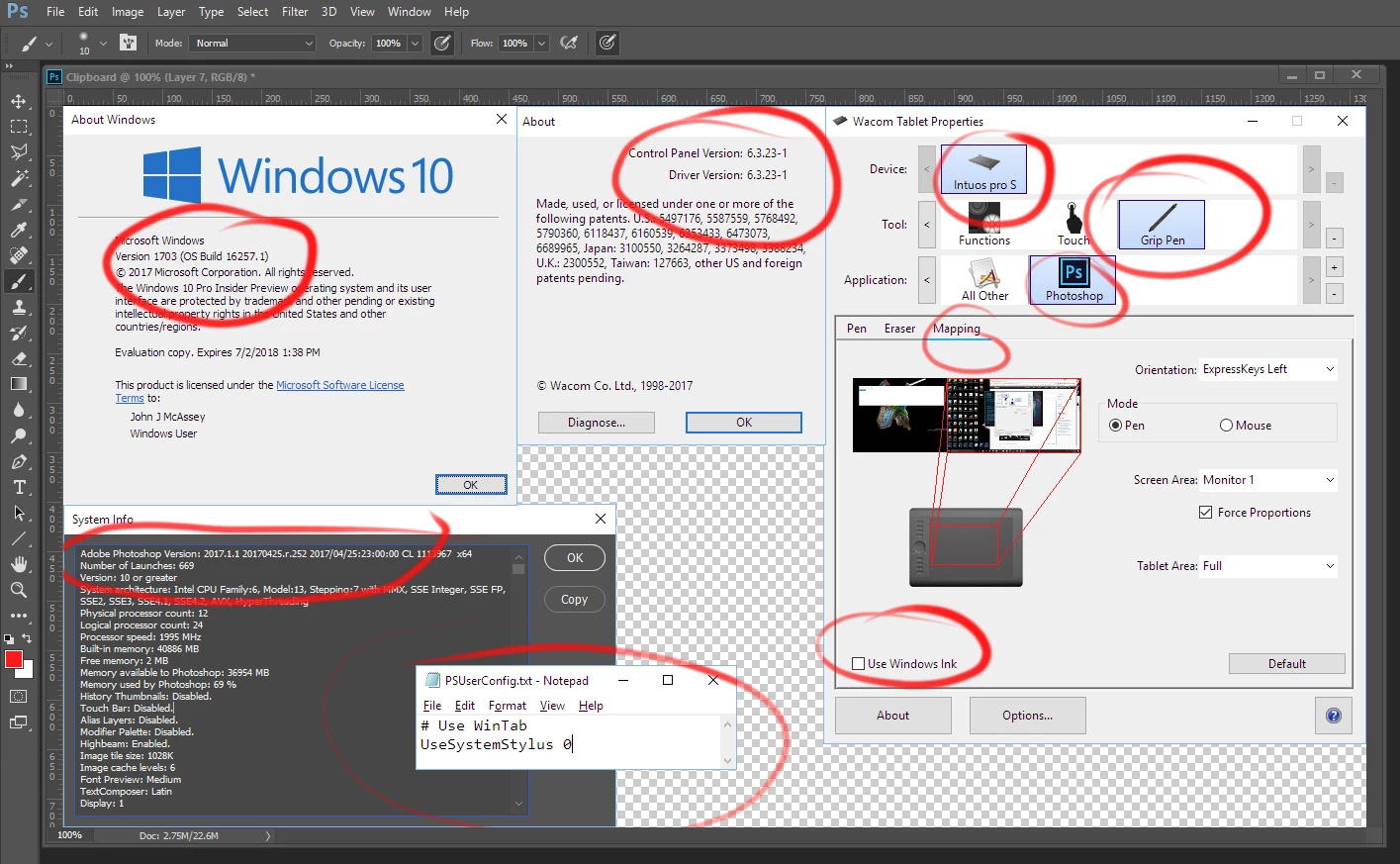Switch to the Mapping tab

coord(957,329)
